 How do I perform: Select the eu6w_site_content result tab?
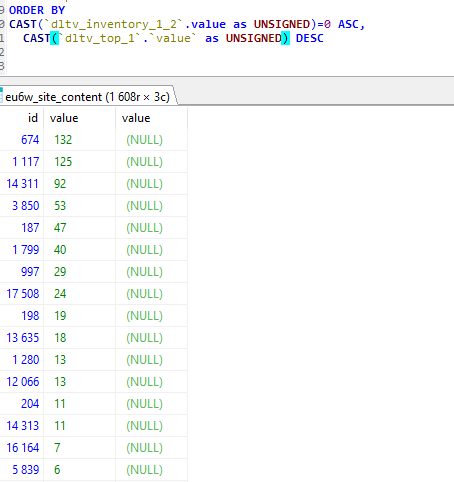[x=87, y=97]
